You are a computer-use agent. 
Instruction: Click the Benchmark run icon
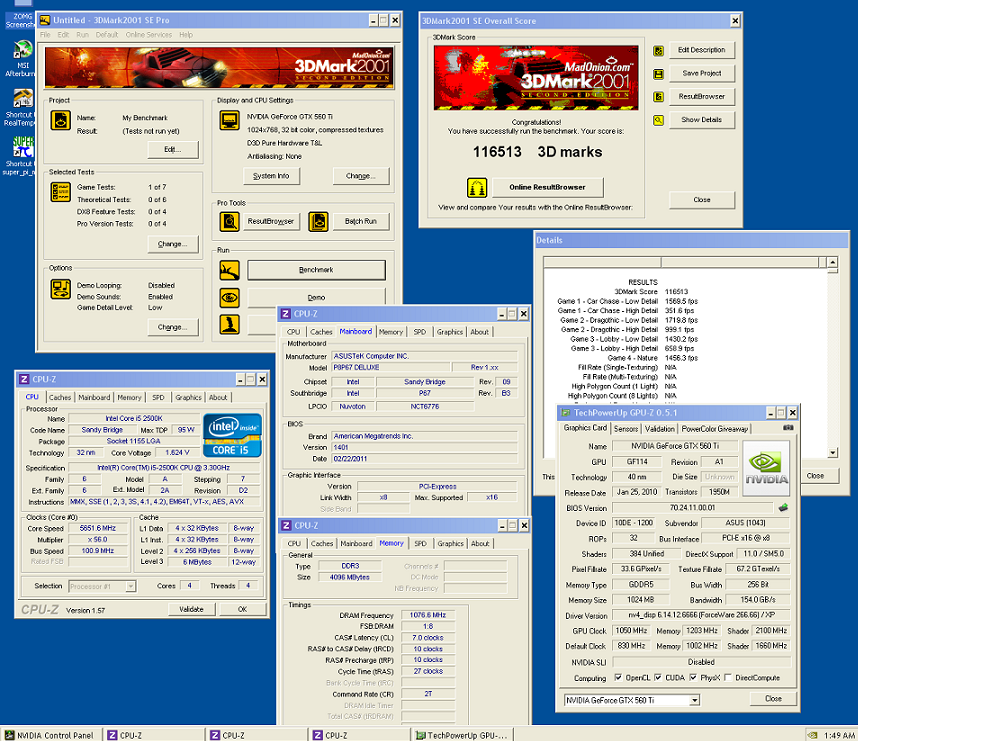coord(230,270)
